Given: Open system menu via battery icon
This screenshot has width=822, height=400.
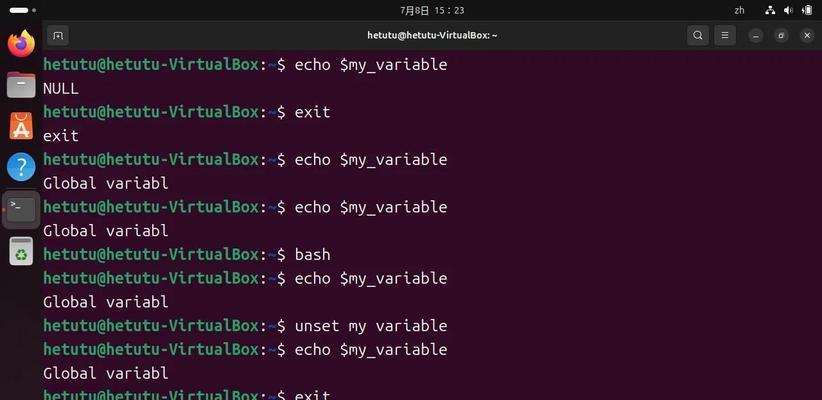Looking at the screenshot, I should 807,10.
